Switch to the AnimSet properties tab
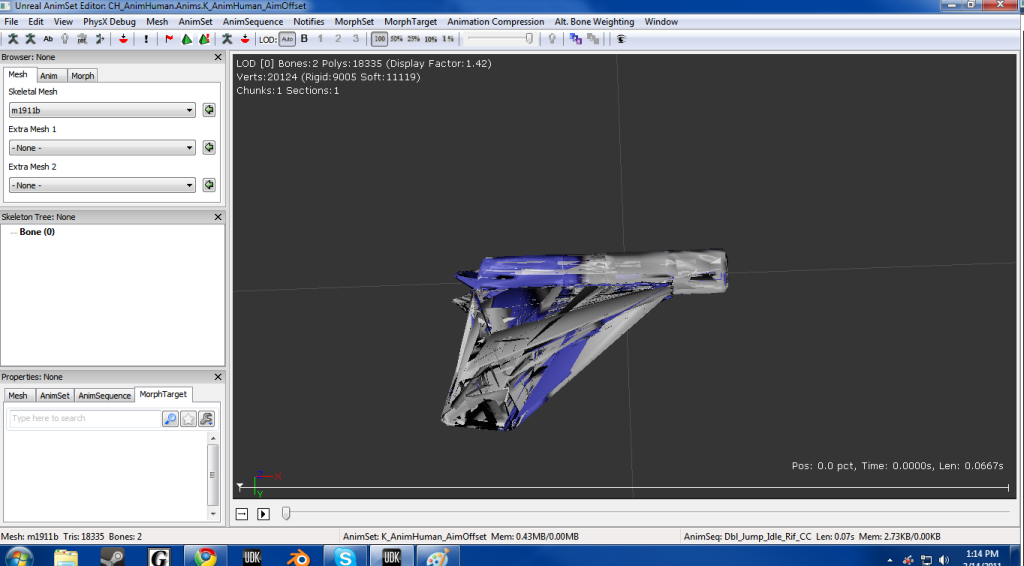This screenshot has width=1024, height=566. click(54, 396)
